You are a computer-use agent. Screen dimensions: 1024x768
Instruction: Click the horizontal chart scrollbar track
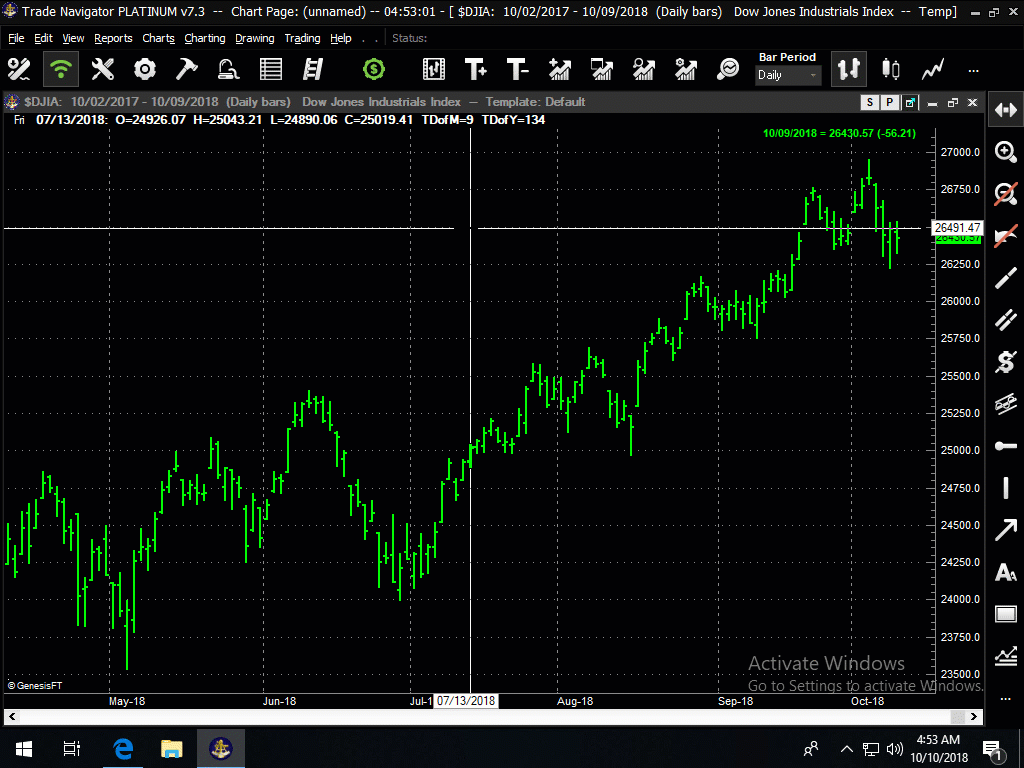tap(493, 716)
